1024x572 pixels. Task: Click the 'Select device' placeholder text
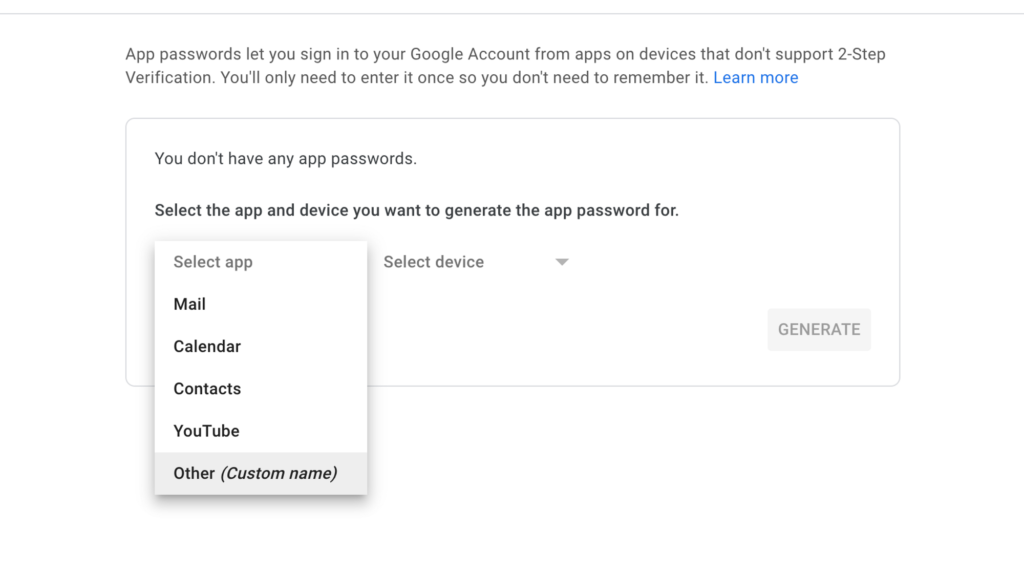(x=434, y=262)
